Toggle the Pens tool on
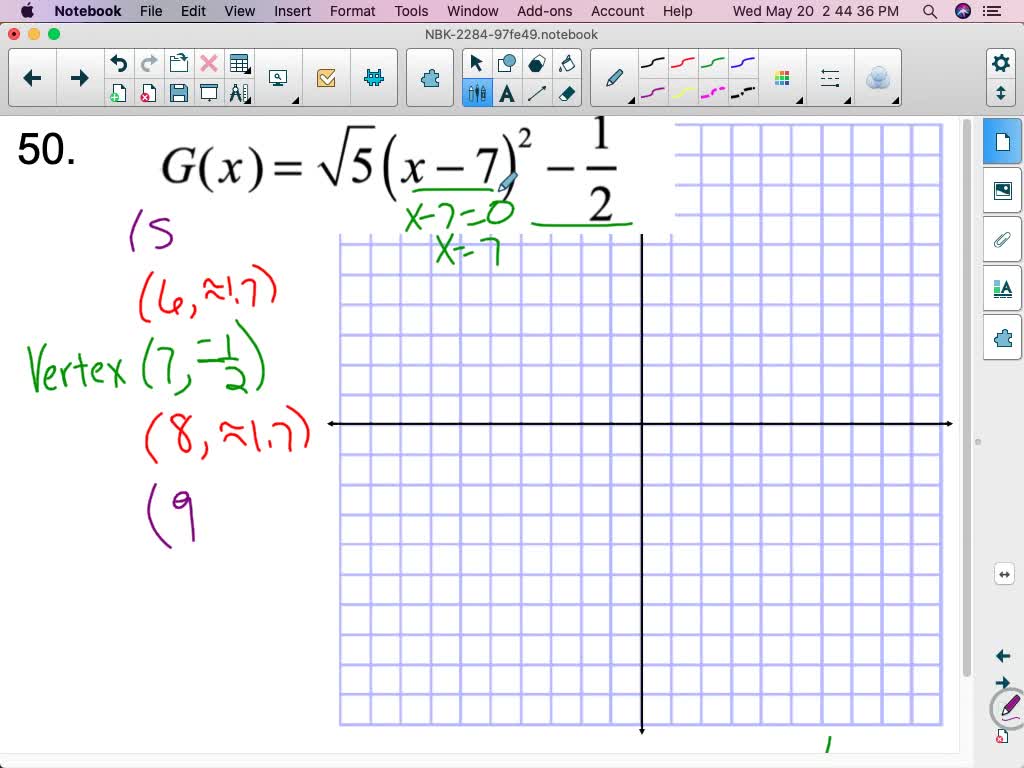The width and height of the screenshot is (1024, 768). pos(477,92)
